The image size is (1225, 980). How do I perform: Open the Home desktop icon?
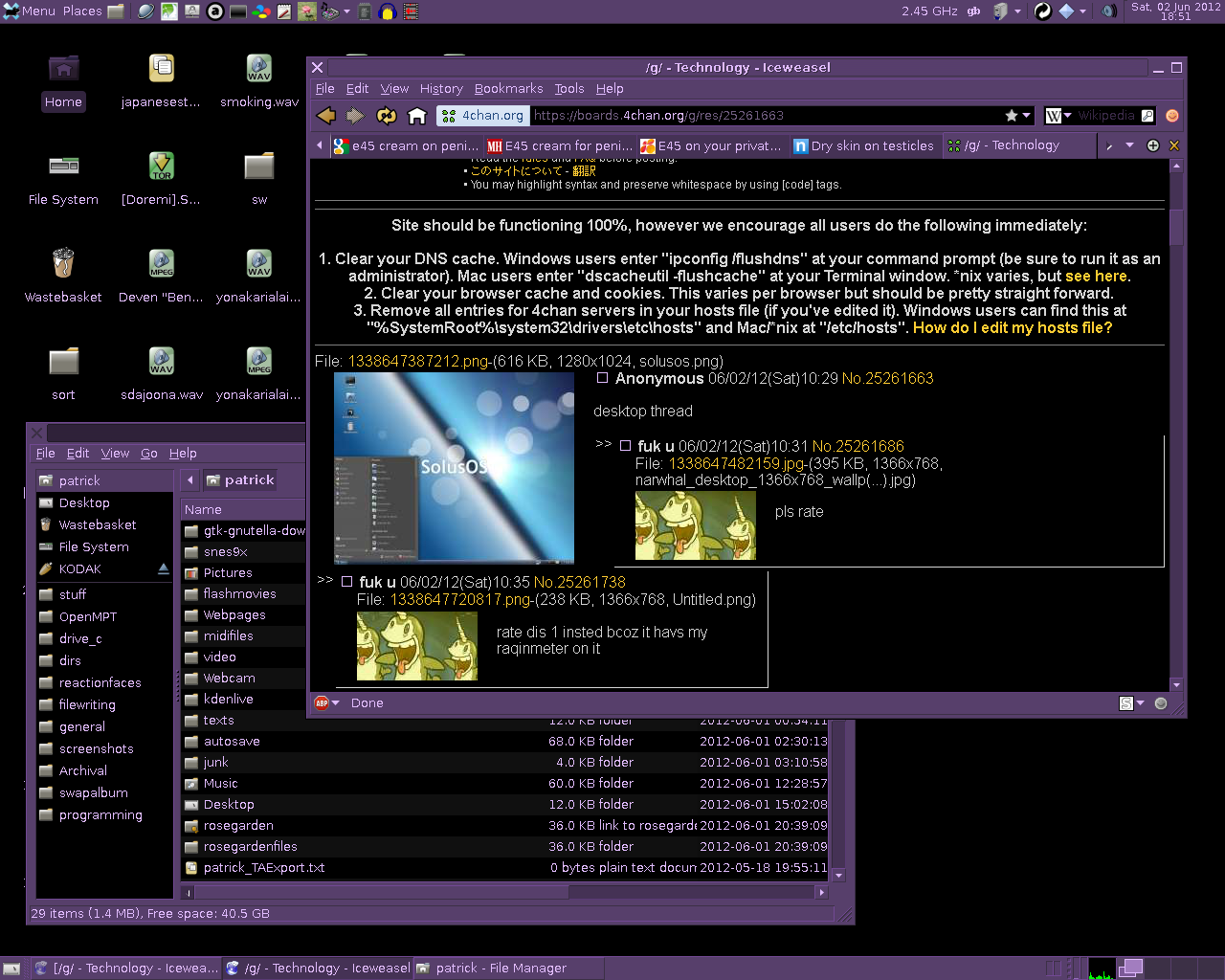pos(63,81)
